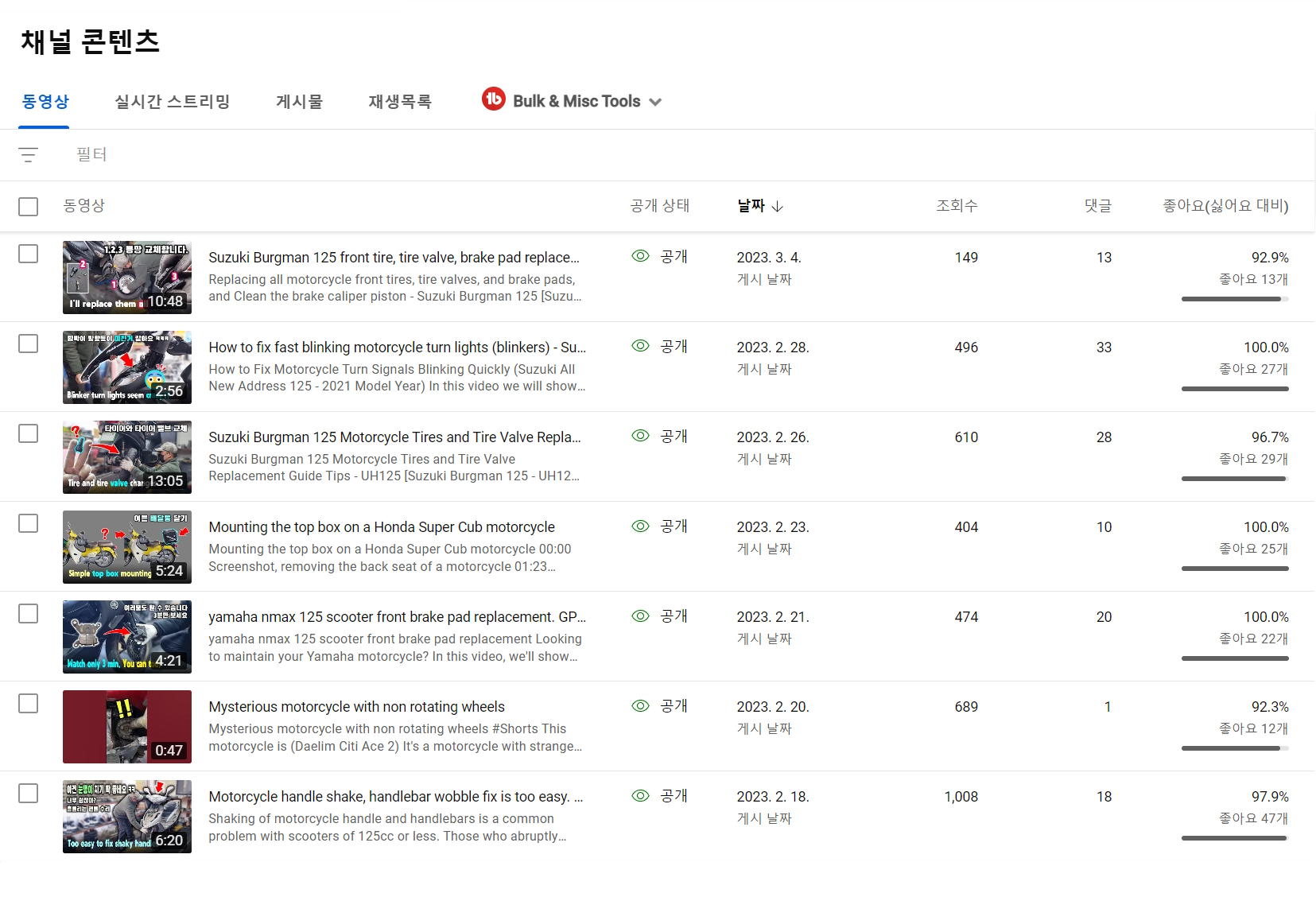
Task: Click the 33 comments count
Action: 1104,348
